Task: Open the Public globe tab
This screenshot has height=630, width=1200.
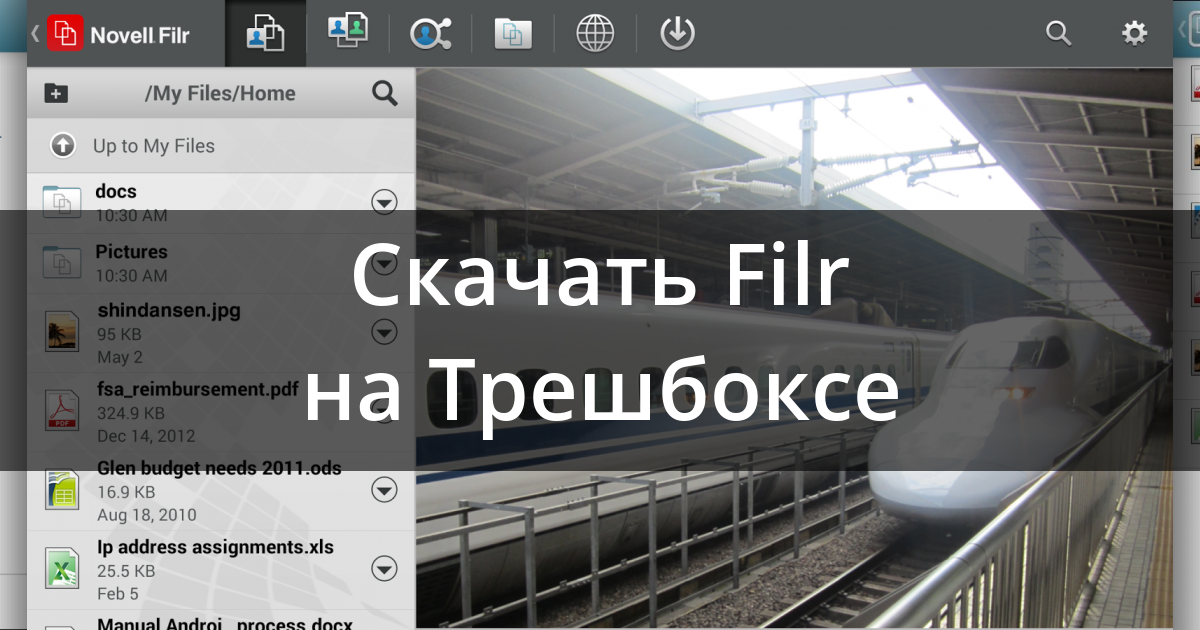Action: 595,34
